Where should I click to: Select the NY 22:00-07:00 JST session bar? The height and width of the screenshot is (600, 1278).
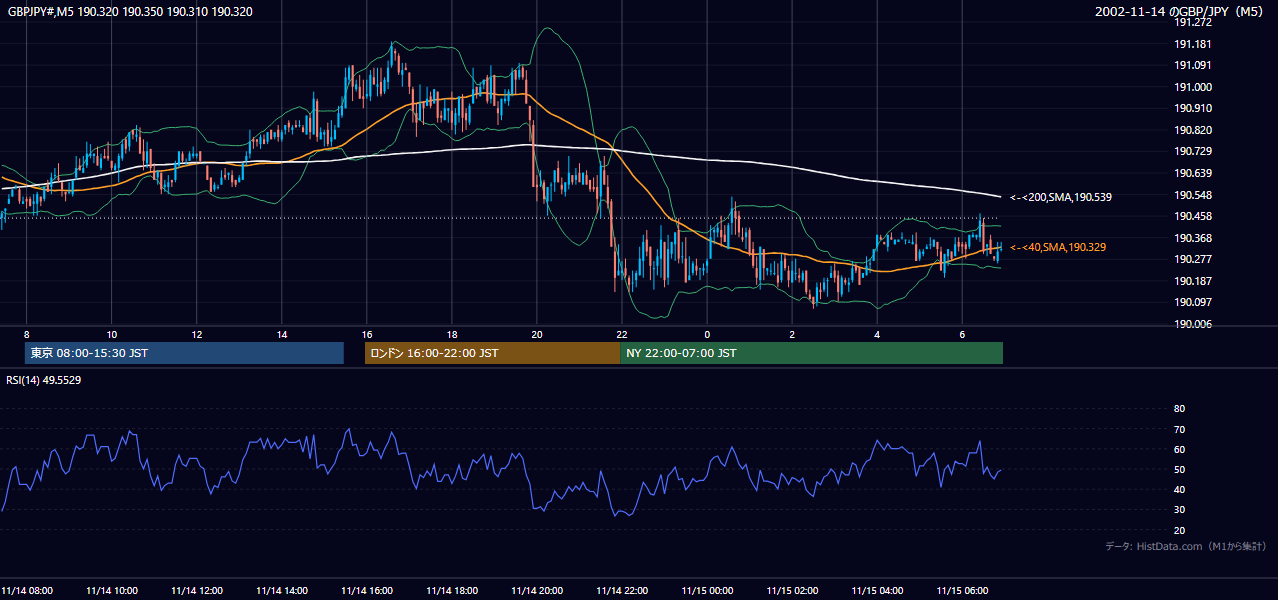pyautogui.click(x=811, y=353)
